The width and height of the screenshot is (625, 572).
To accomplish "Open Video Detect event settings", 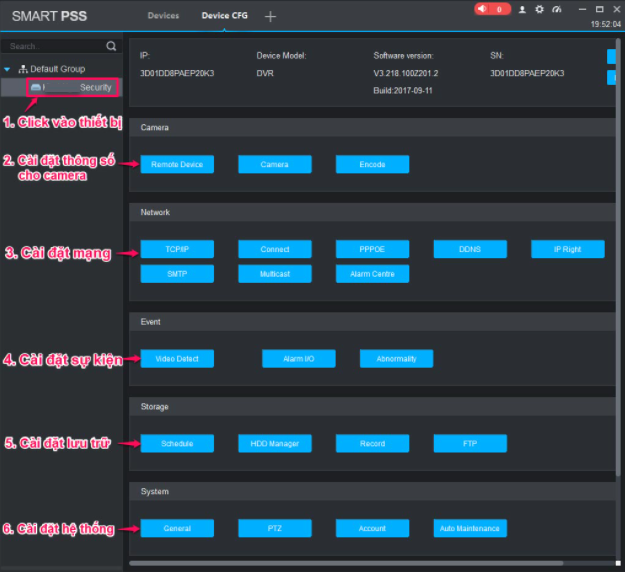I will [177, 358].
